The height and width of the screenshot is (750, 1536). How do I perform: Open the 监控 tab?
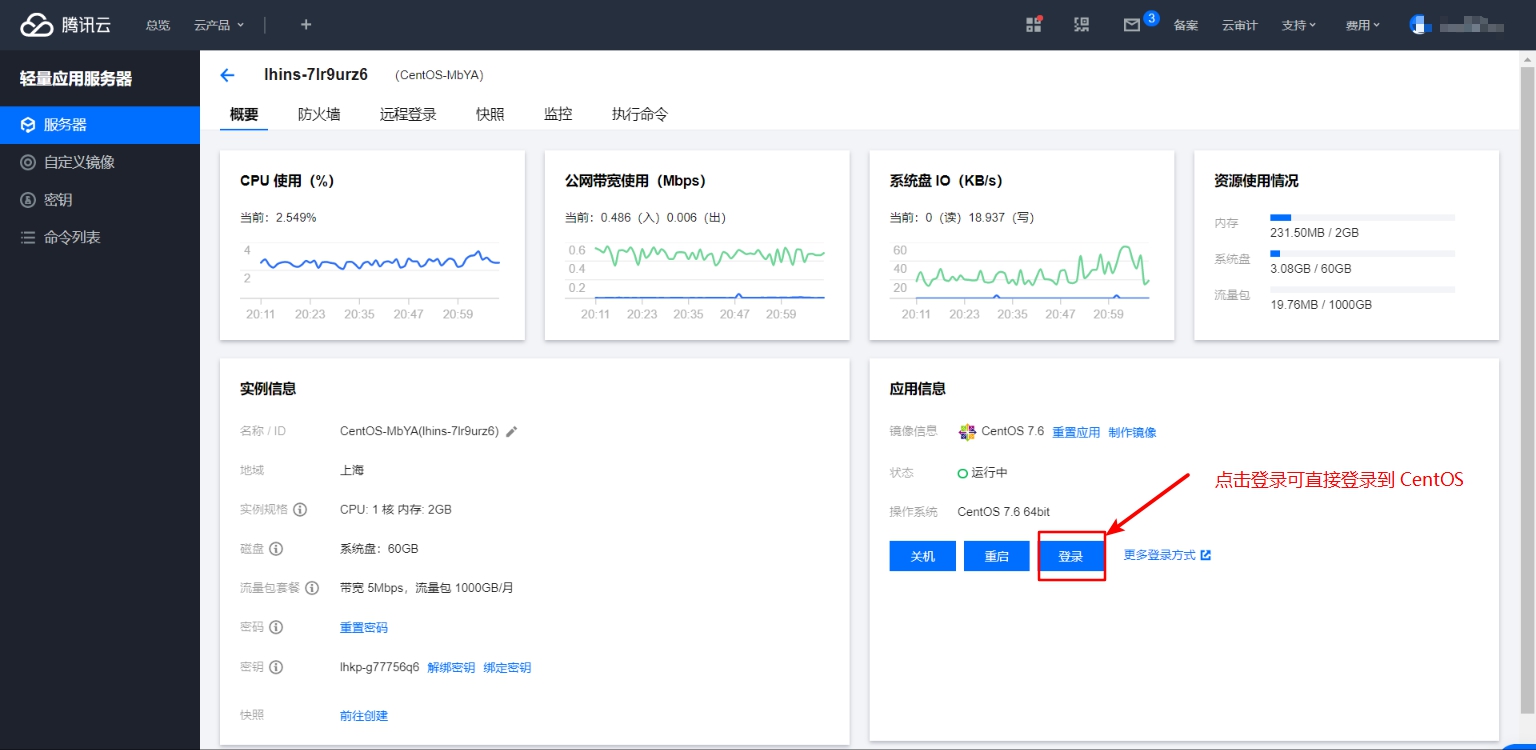558,113
